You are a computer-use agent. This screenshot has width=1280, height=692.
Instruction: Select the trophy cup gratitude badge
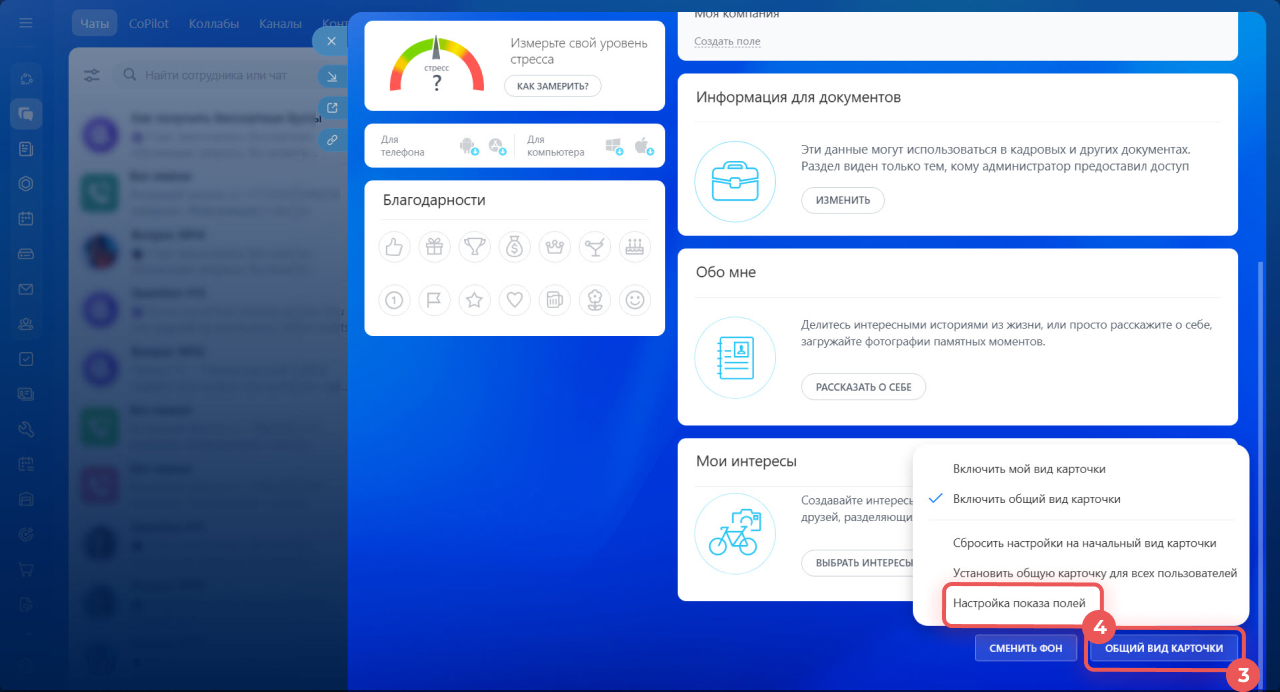click(474, 247)
